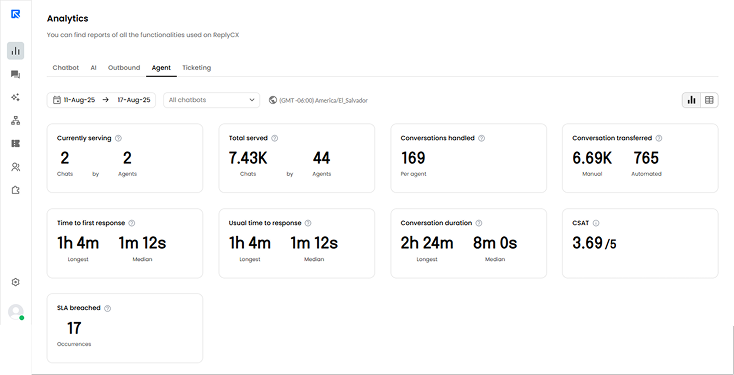Open the Analytics bar chart sidebar icon

coord(15,51)
